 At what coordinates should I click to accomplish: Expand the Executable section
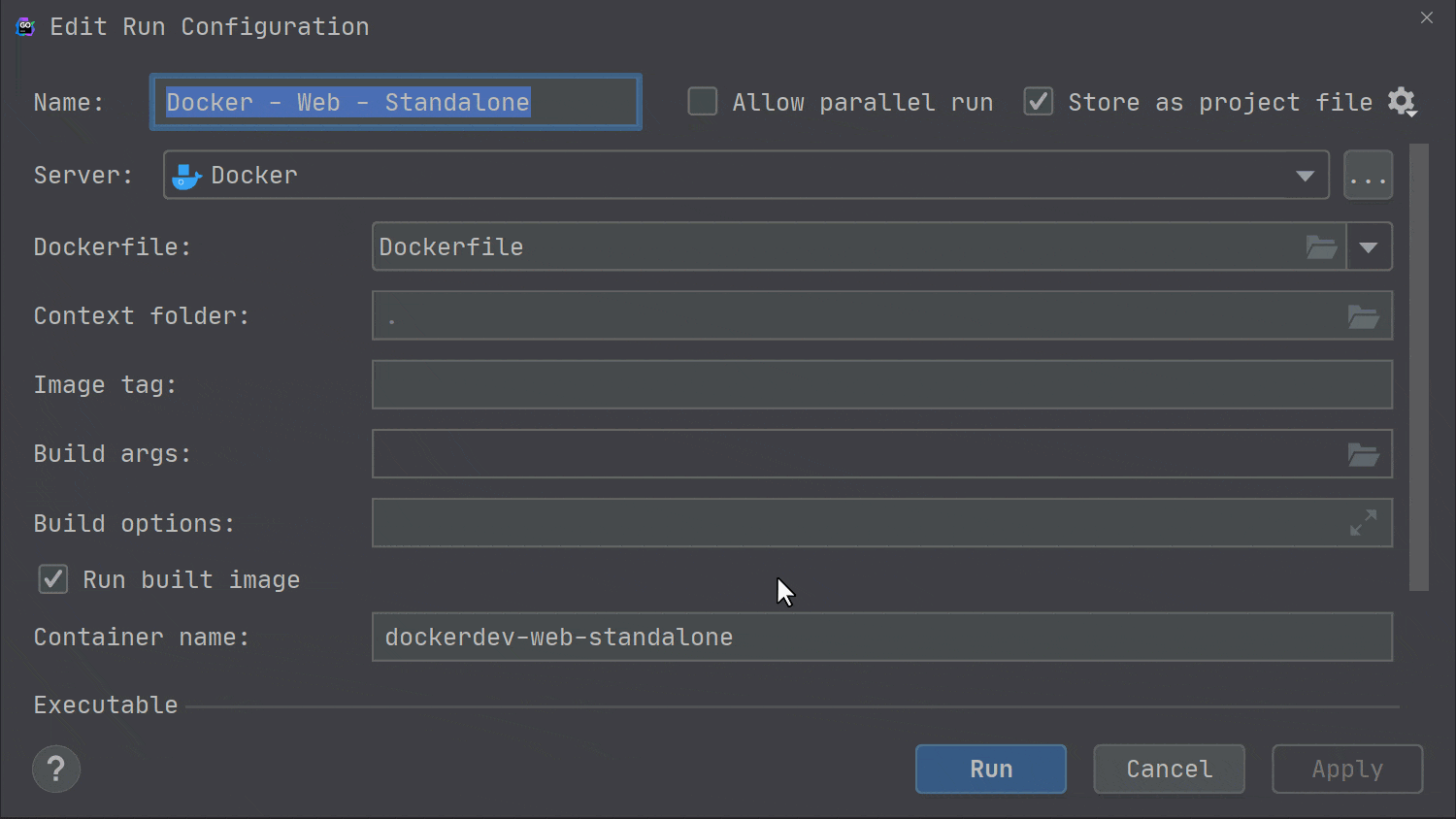[x=105, y=704]
